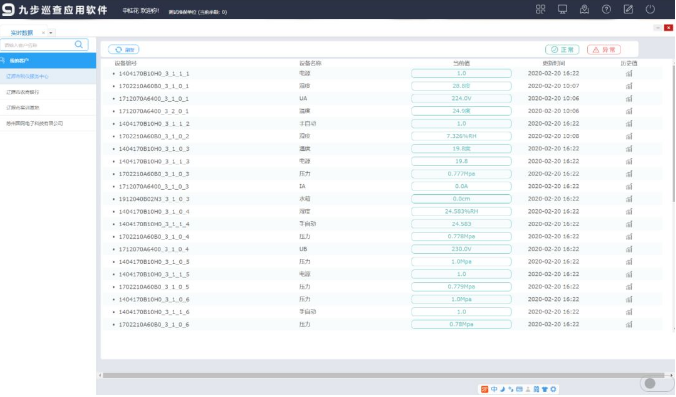Open history chart for 1404170B10H0_3_1_1_1

coord(629,74)
